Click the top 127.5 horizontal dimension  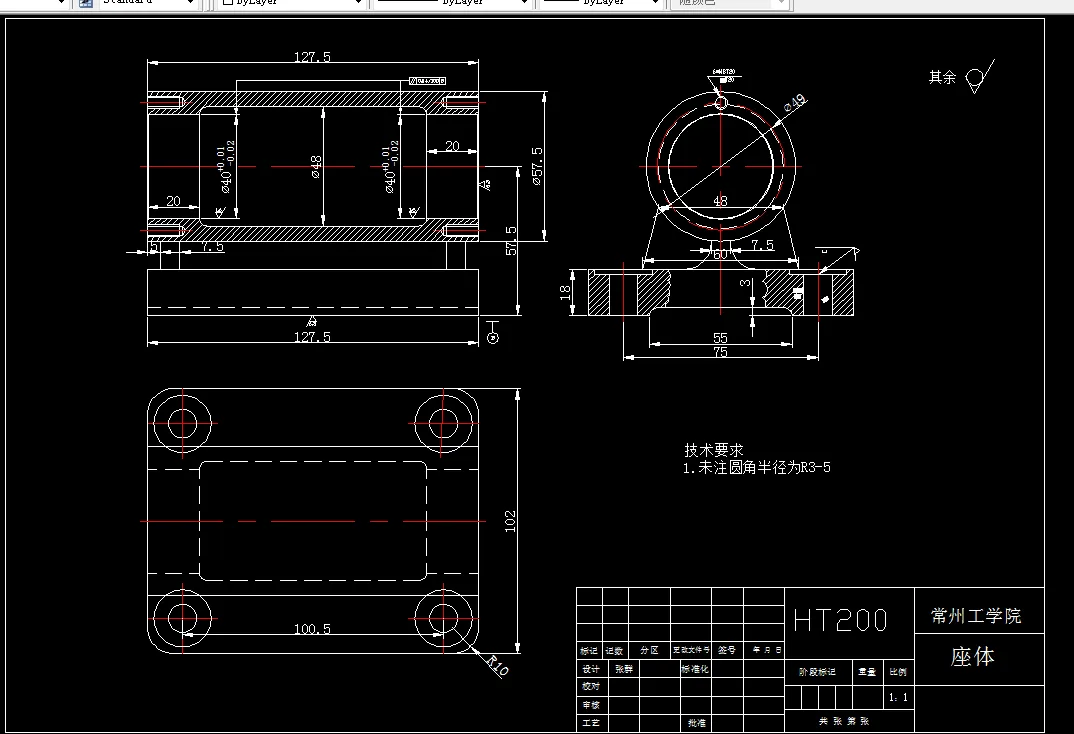[313, 56]
